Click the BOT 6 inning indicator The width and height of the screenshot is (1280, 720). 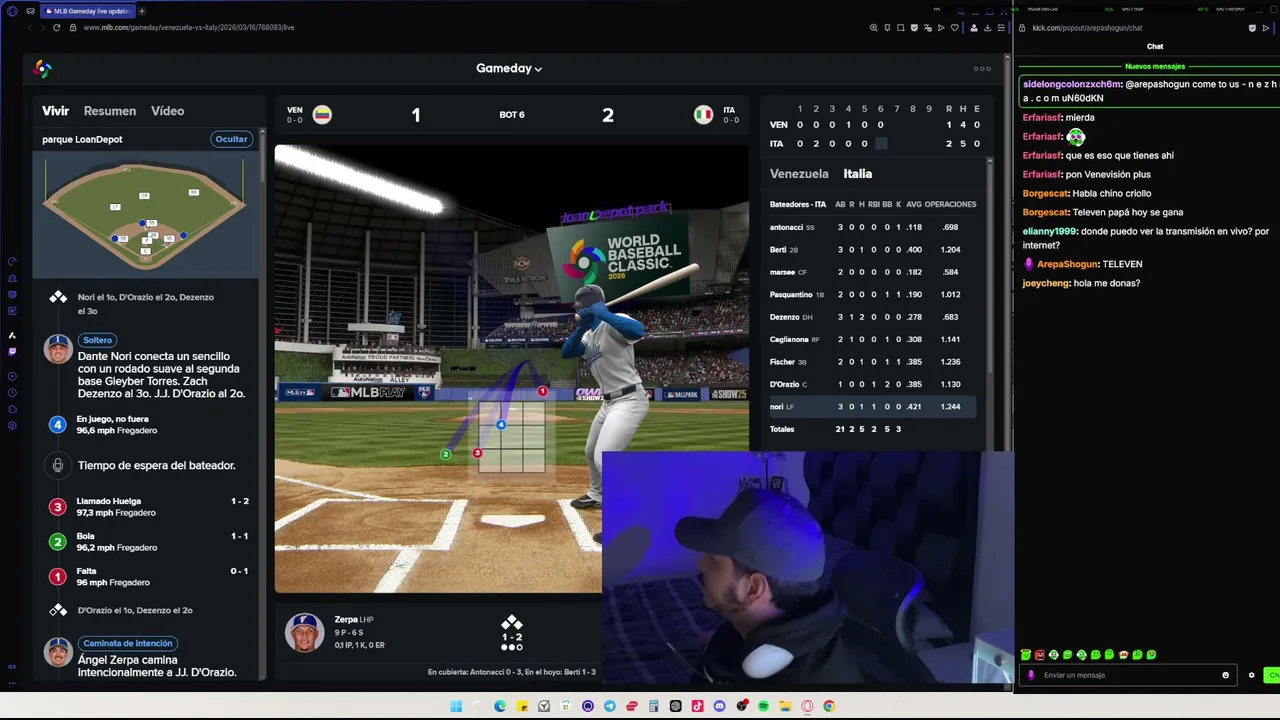tap(512, 115)
